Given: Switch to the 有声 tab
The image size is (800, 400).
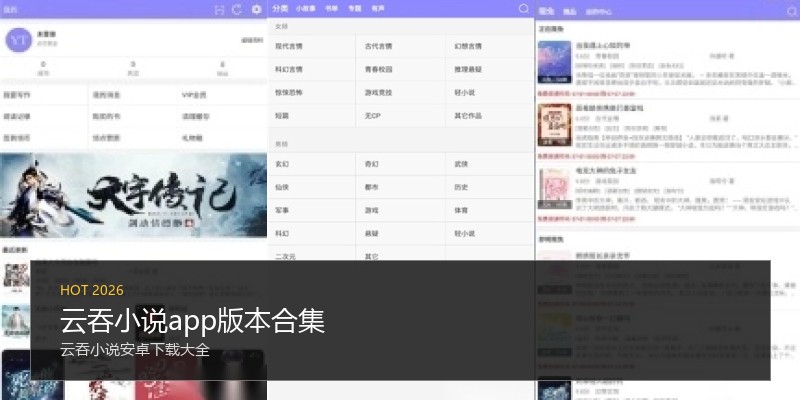Looking at the screenshot, I should click(x=378, y=9).
